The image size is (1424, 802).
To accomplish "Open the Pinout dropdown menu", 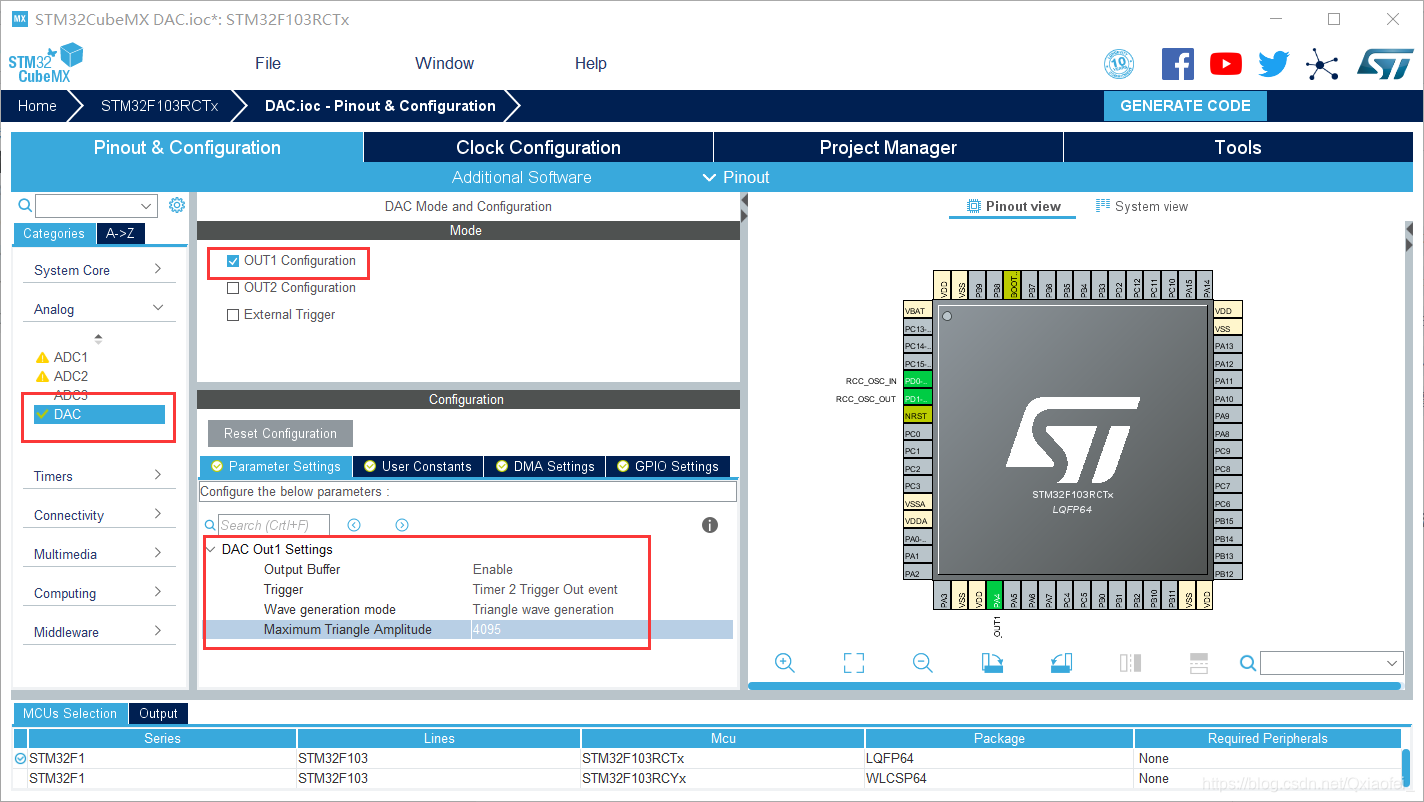I will [736, 177].
